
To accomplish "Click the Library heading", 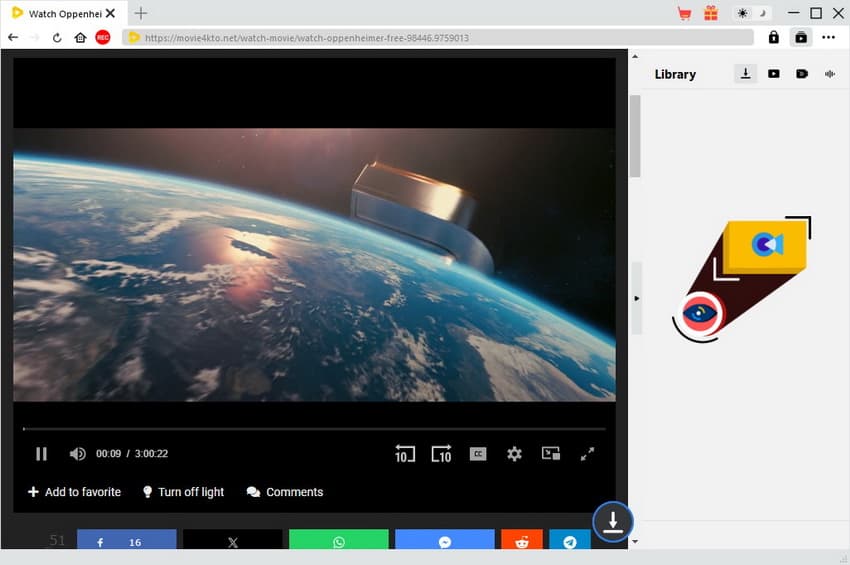I will point(675,74).
